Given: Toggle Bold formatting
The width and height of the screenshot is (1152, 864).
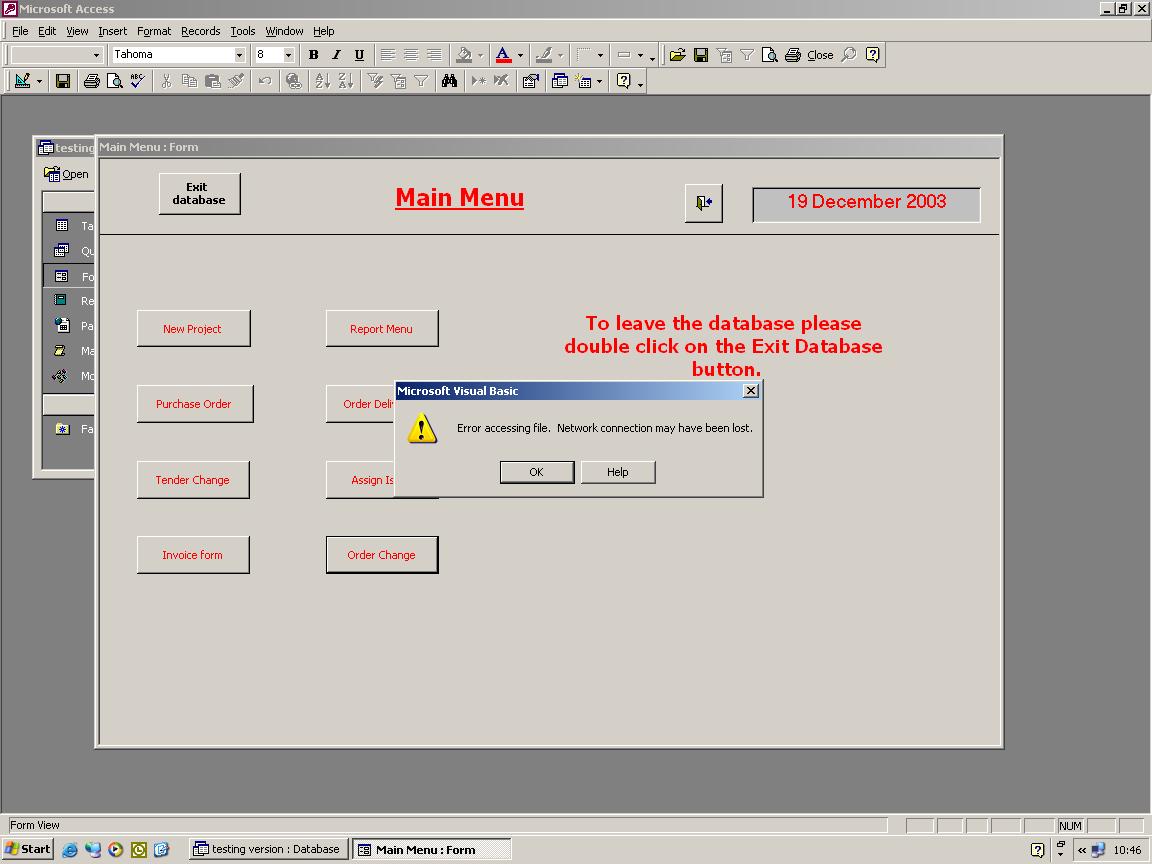Looking at the screenshot, I should point(314,54).
